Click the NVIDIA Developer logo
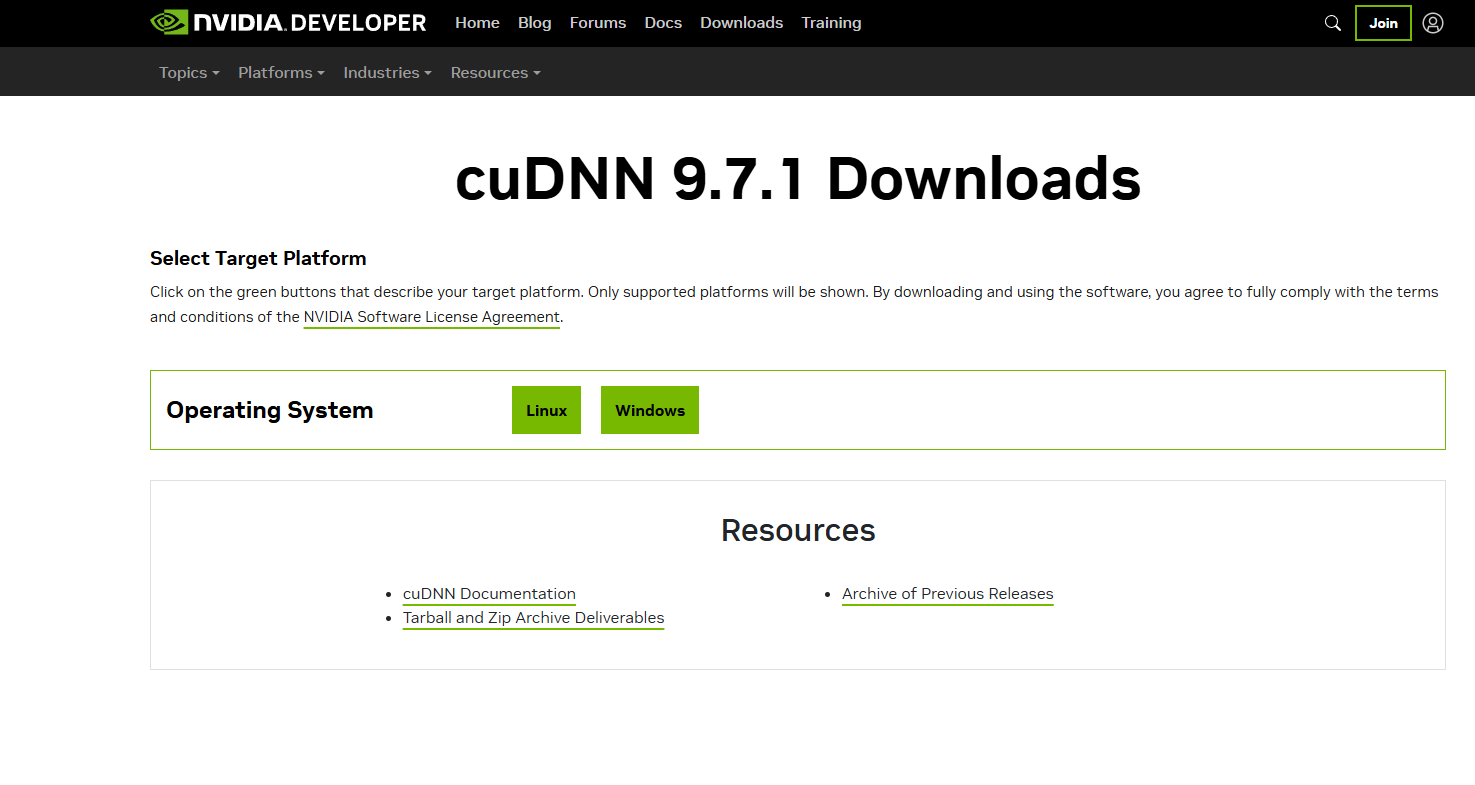Screen dimensions: 1475x785 (288, 23)
